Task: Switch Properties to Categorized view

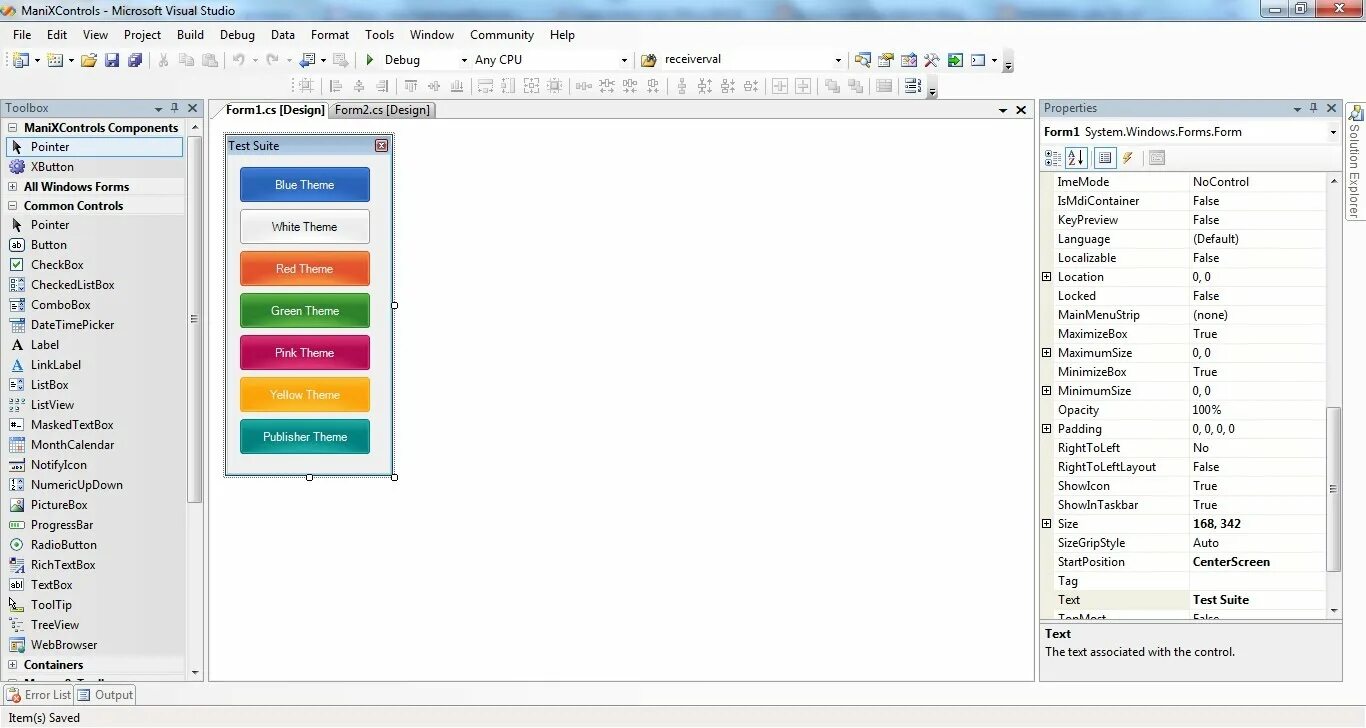Action: click(x=1053, y=158)
